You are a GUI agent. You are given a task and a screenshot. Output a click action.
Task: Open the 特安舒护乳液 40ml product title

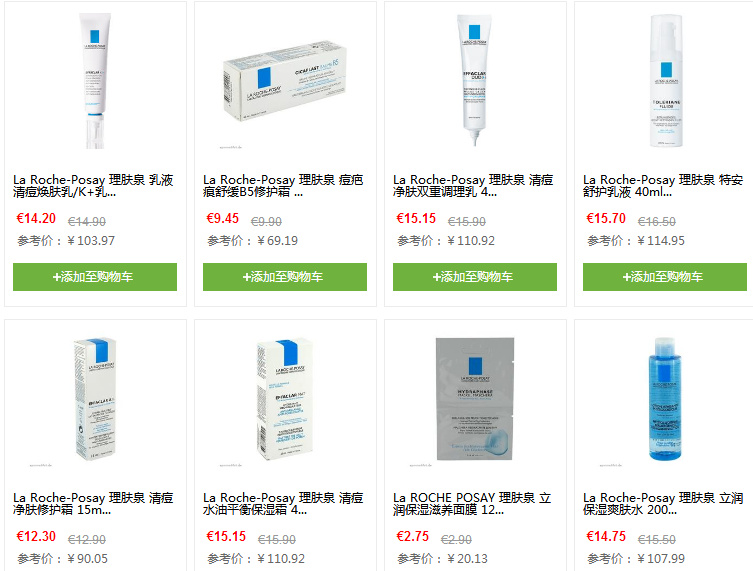(x=663, y=186)
